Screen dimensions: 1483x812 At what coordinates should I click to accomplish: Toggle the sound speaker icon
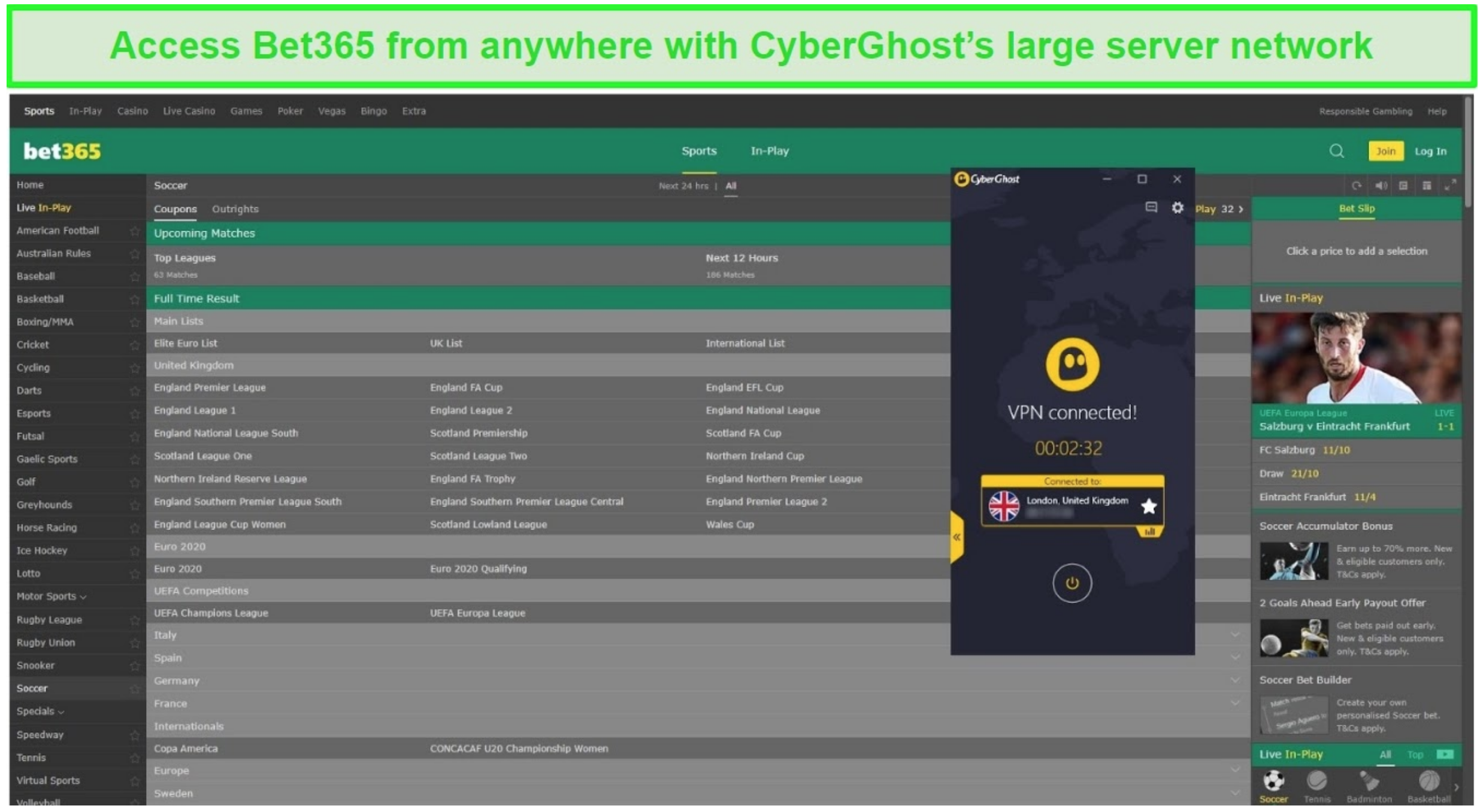click(1381, 186)
